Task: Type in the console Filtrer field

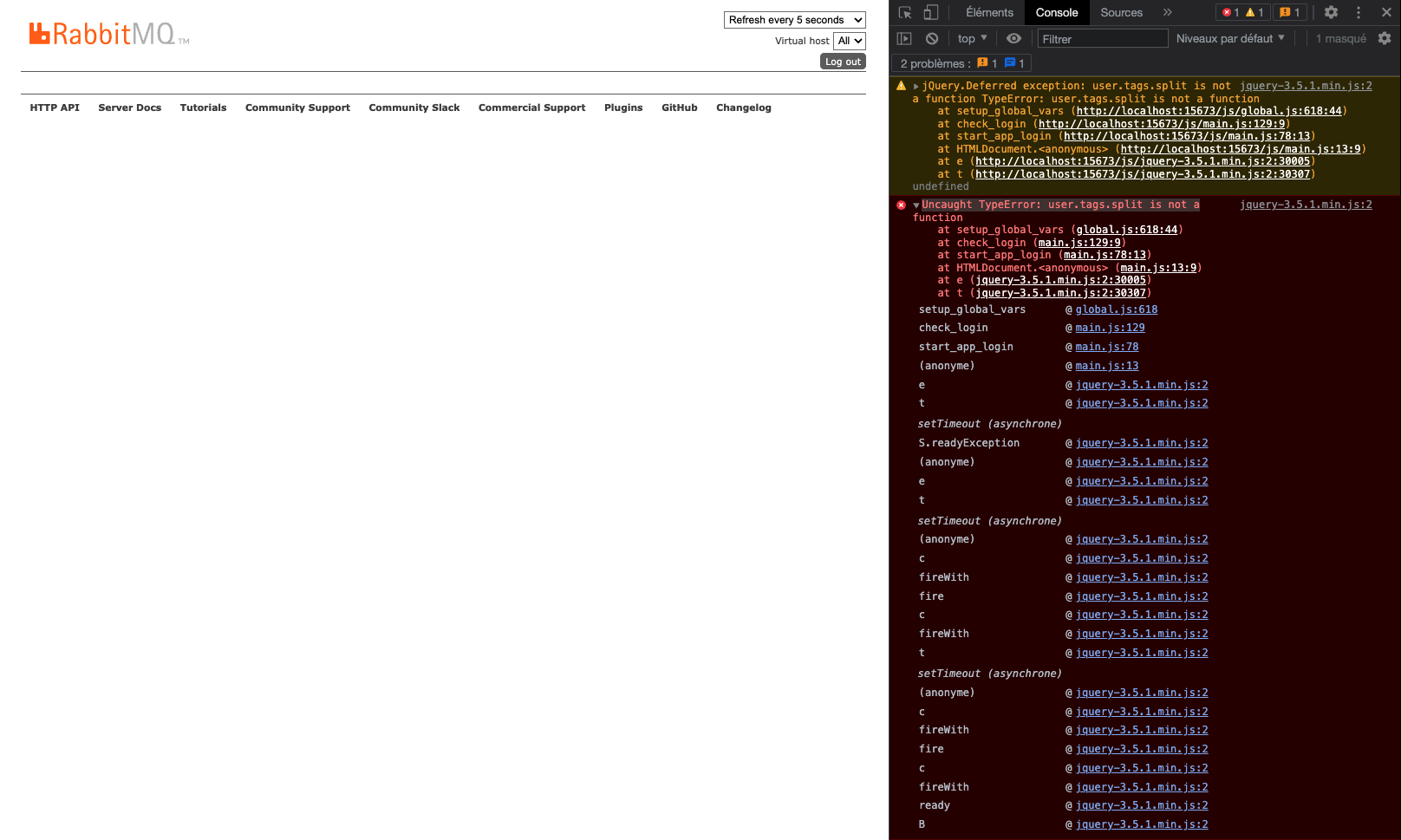Action: click(x=1102, y=38)
